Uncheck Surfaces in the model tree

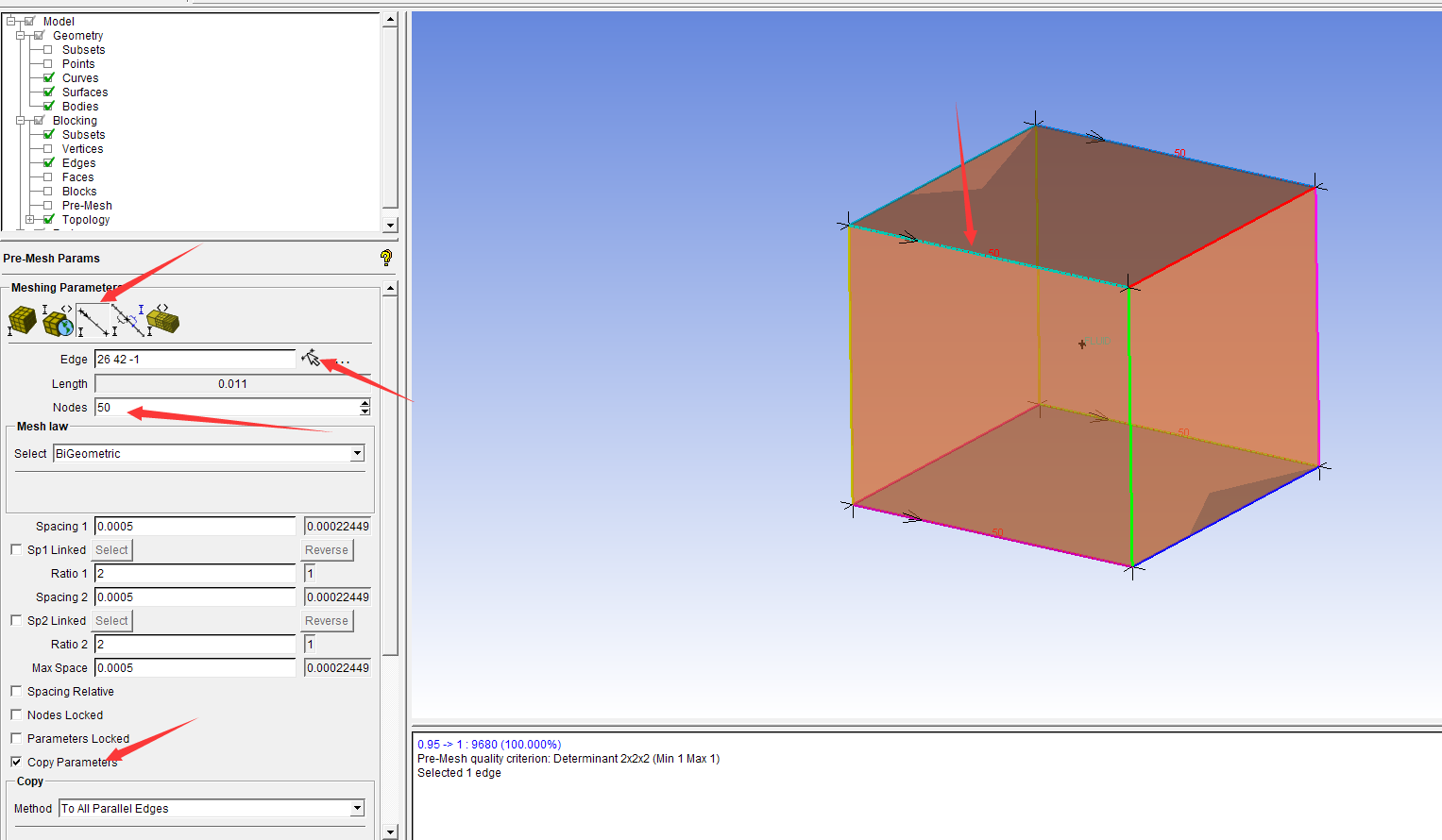tap(48, 92)
